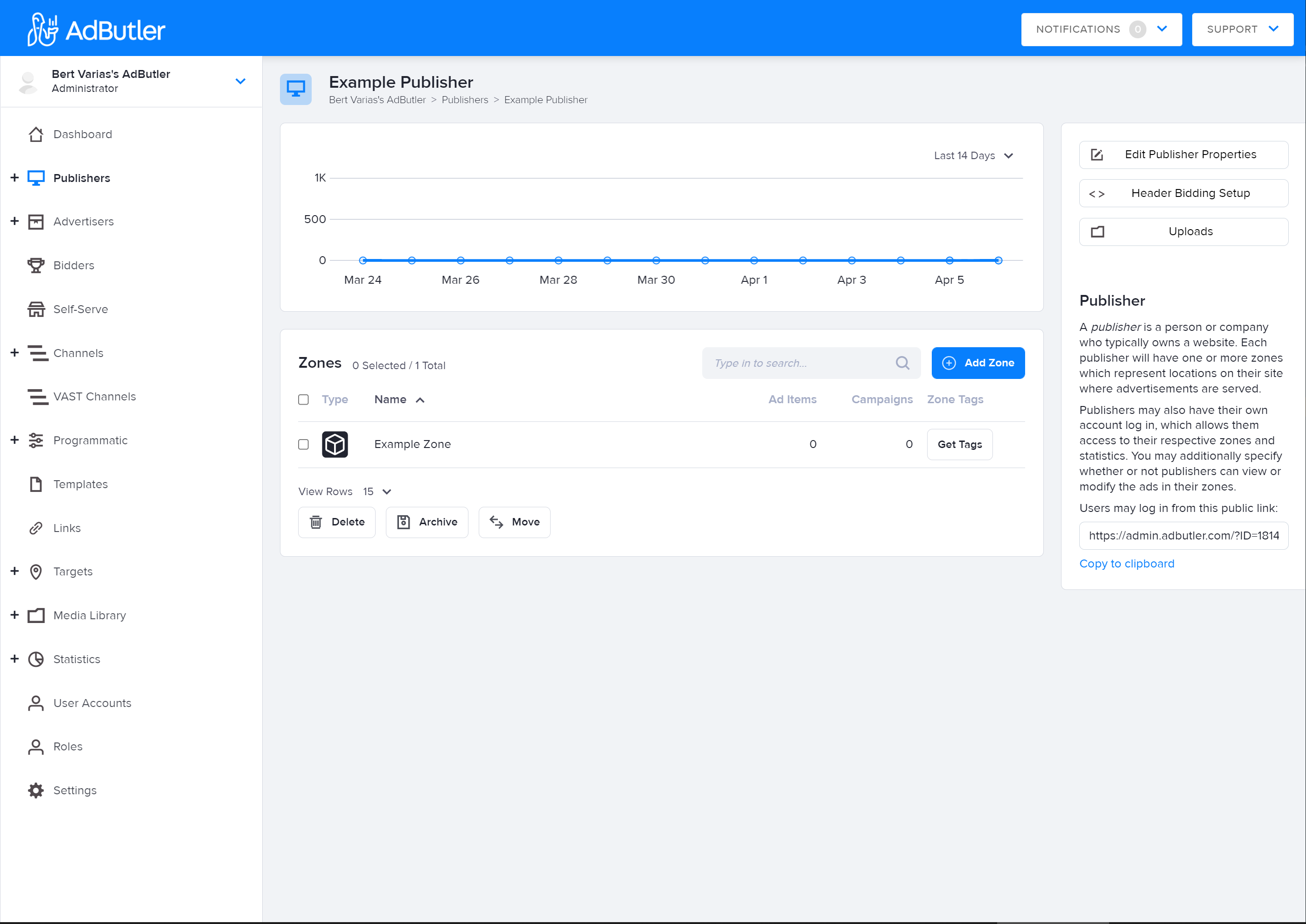Open the Dashboard menu item
Screen dimensions: 1306x924
[x=83, y=134]
